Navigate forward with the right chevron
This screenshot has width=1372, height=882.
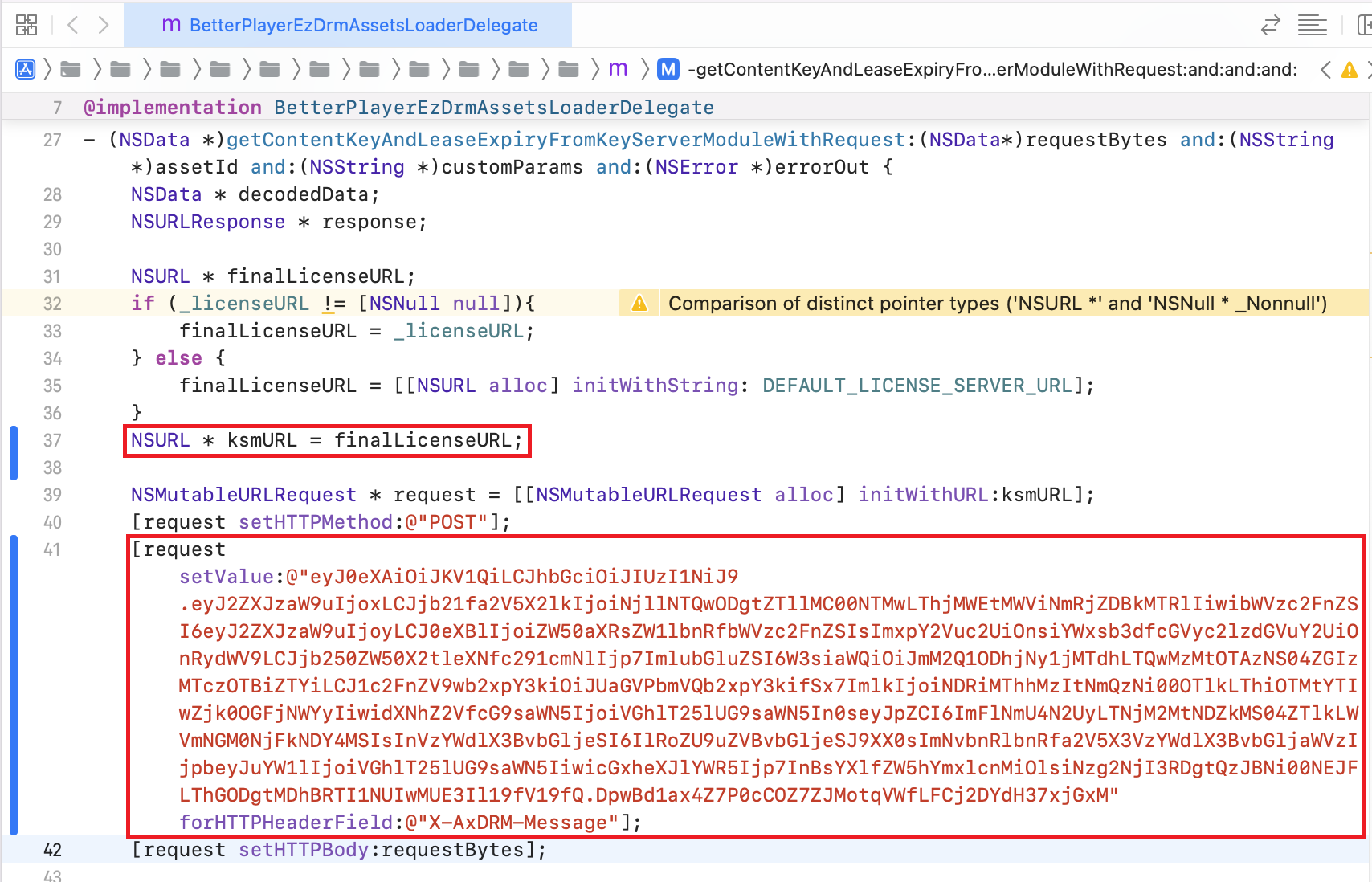pyautogui.click(x=103, y=25)
